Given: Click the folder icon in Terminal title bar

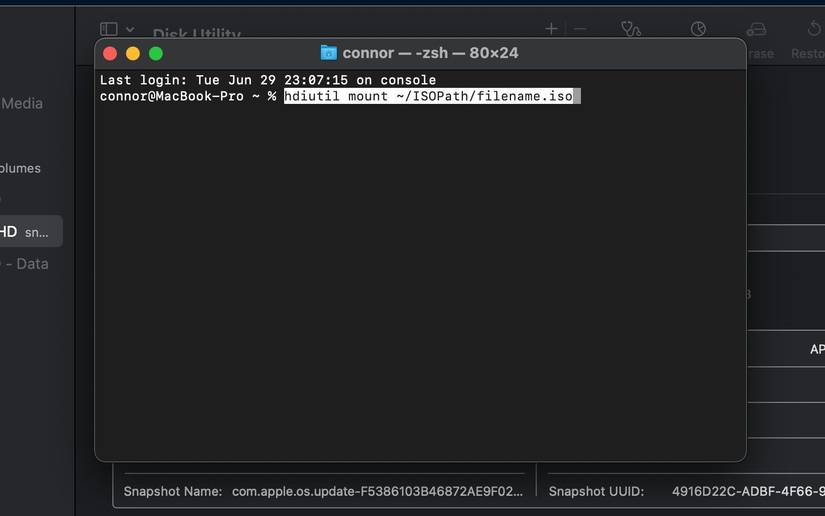Looking at the screenshot, I should pos(328,53).
